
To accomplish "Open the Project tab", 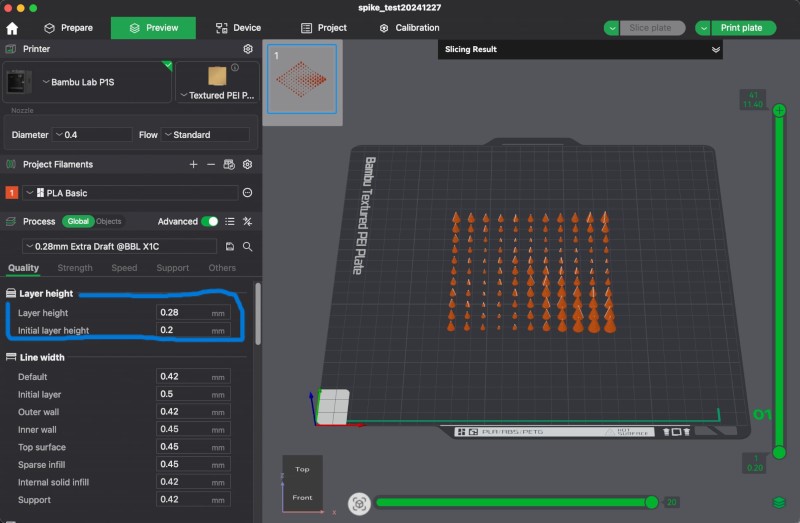I will point(324,28).
